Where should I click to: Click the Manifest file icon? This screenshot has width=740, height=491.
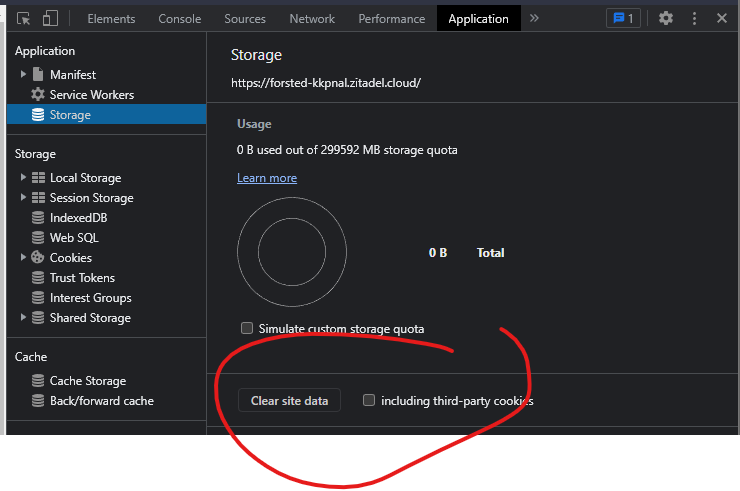click(38, 75)
